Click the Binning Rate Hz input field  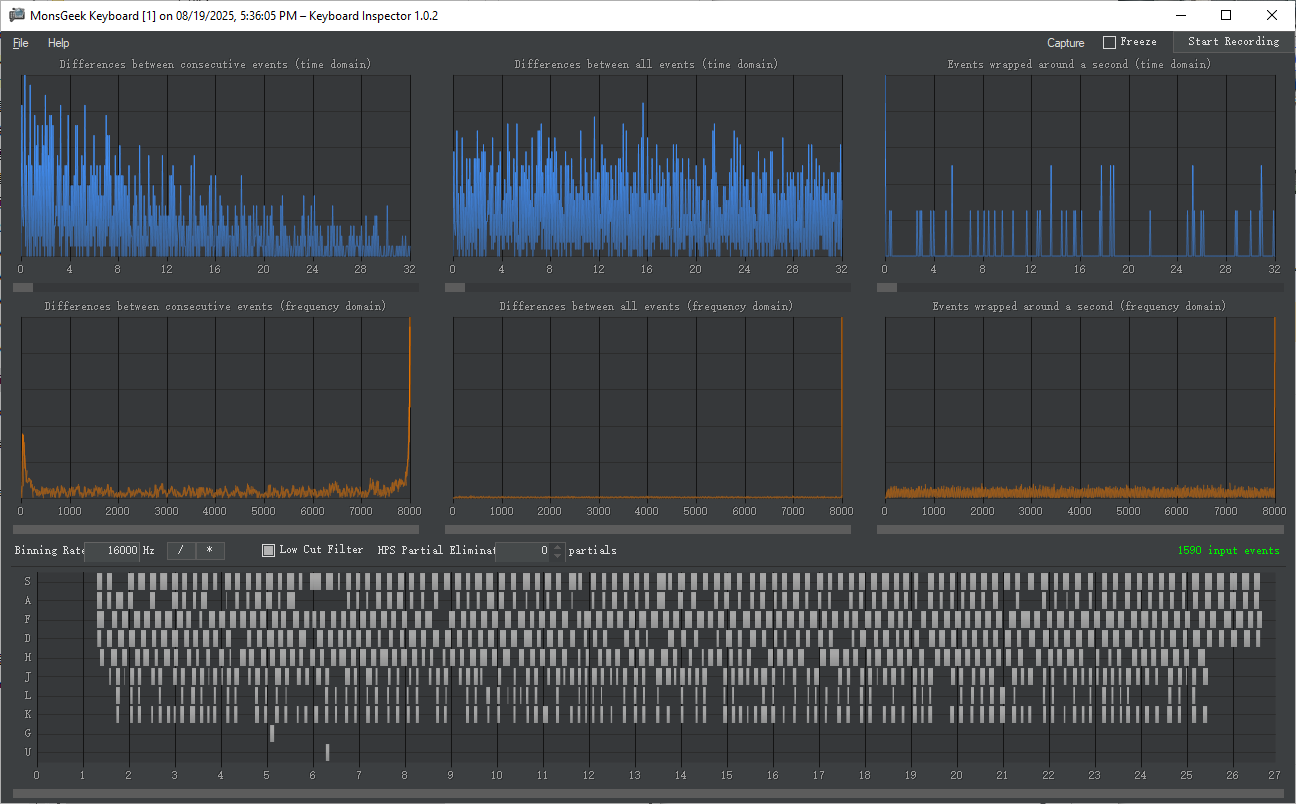(x=112, y=550)
